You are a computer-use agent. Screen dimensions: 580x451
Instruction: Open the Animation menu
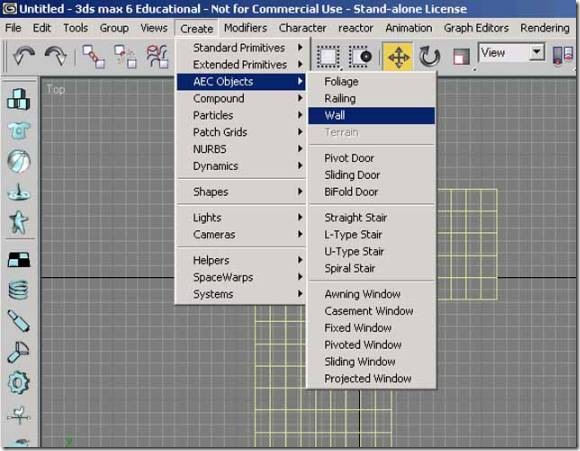[x=409, y=28]
